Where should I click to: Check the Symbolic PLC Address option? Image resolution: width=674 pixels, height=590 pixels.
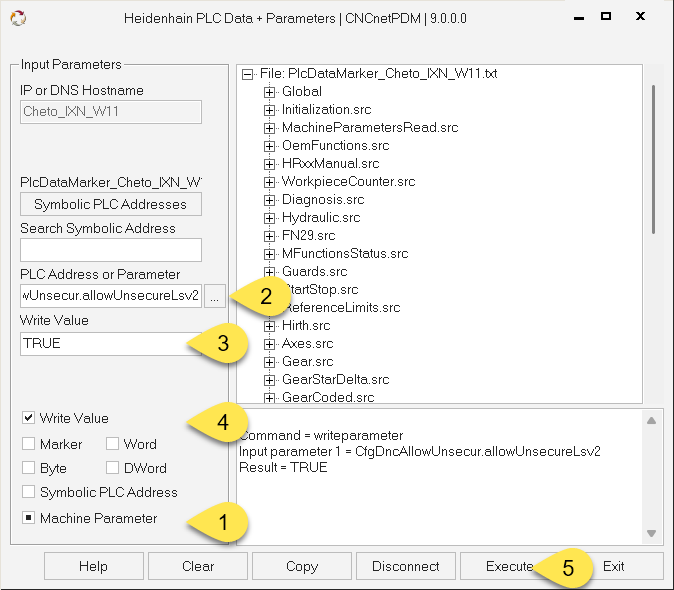click(x=29, y=492)
